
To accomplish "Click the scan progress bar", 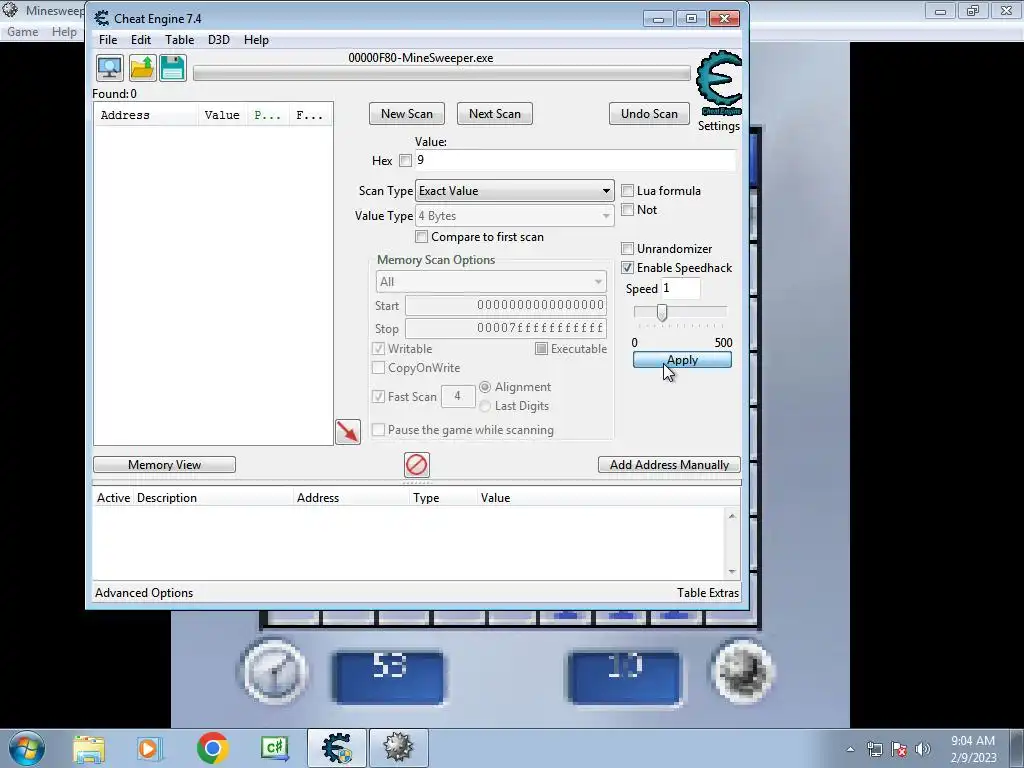I will [441, 73].
